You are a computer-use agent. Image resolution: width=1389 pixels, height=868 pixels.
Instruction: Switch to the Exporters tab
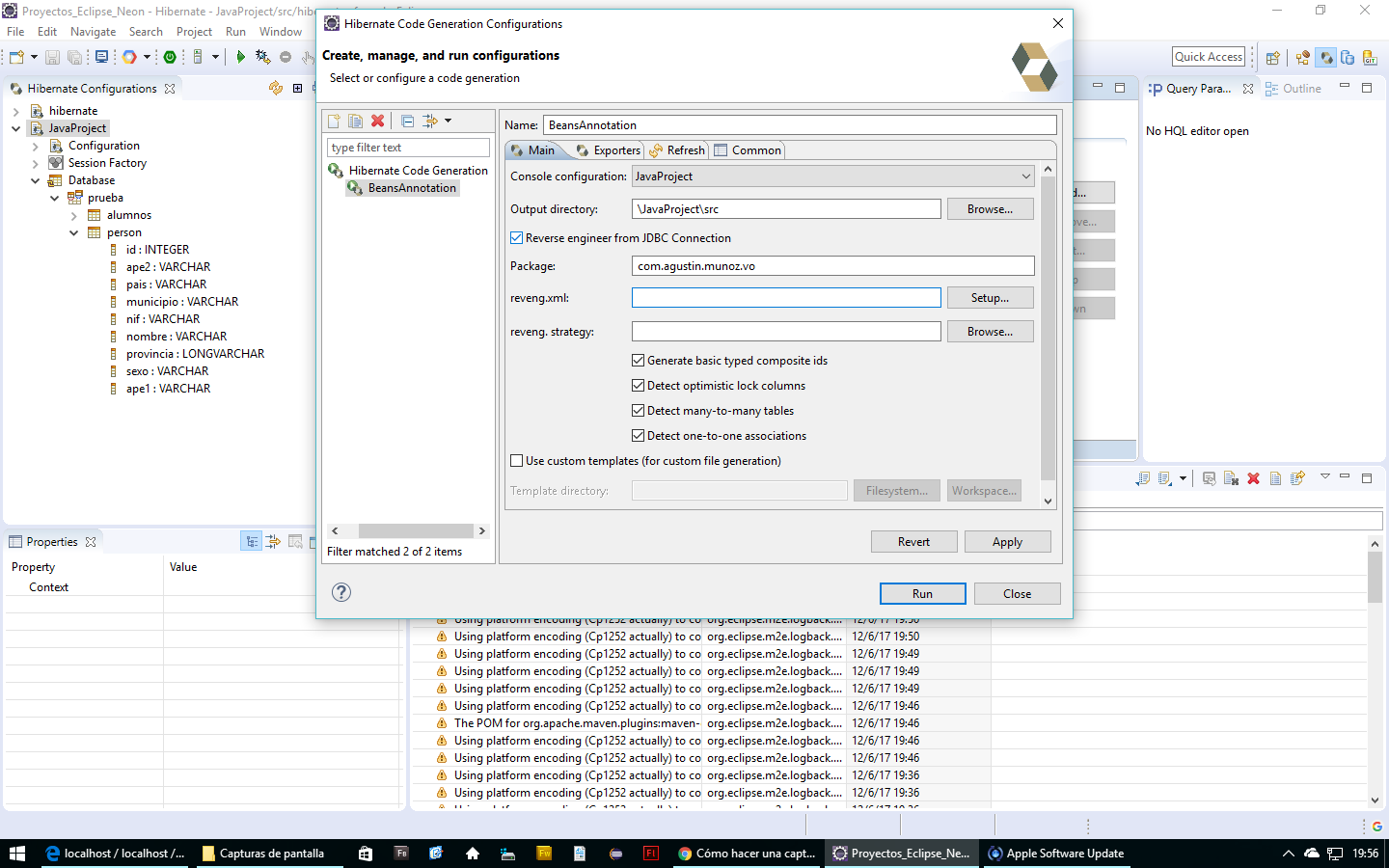tap(608, 150)
